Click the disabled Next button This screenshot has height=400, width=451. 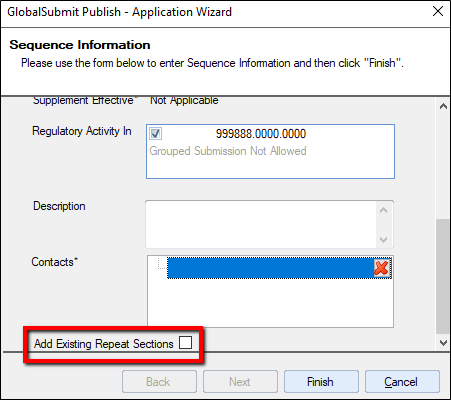240,381
